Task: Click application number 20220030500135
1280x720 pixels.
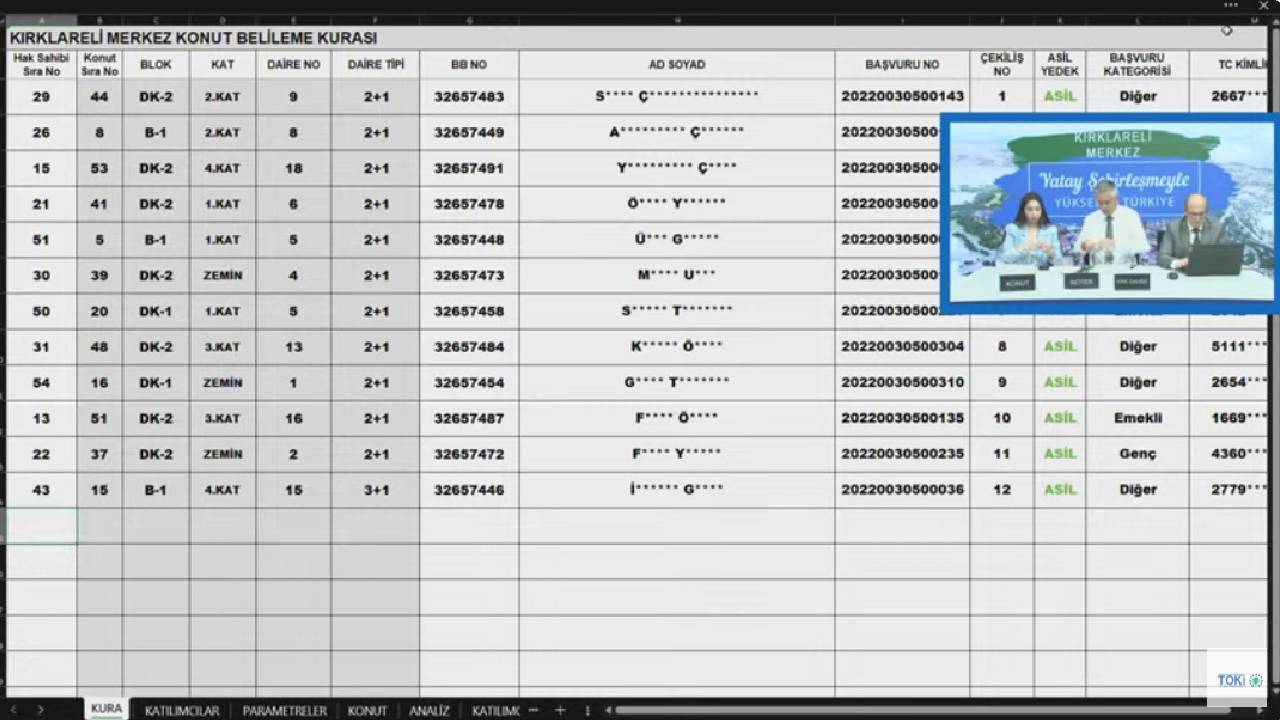Action: (902, 419)
